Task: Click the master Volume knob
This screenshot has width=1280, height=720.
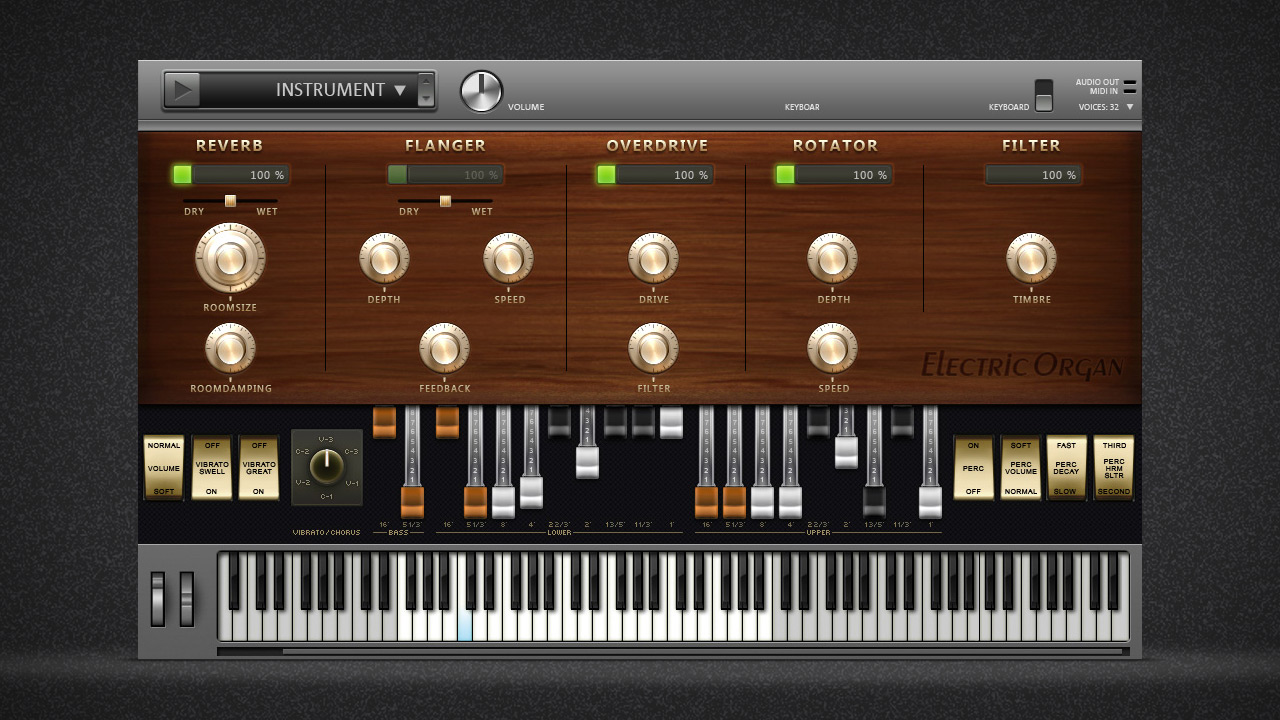Action: [x=481, y=92]
